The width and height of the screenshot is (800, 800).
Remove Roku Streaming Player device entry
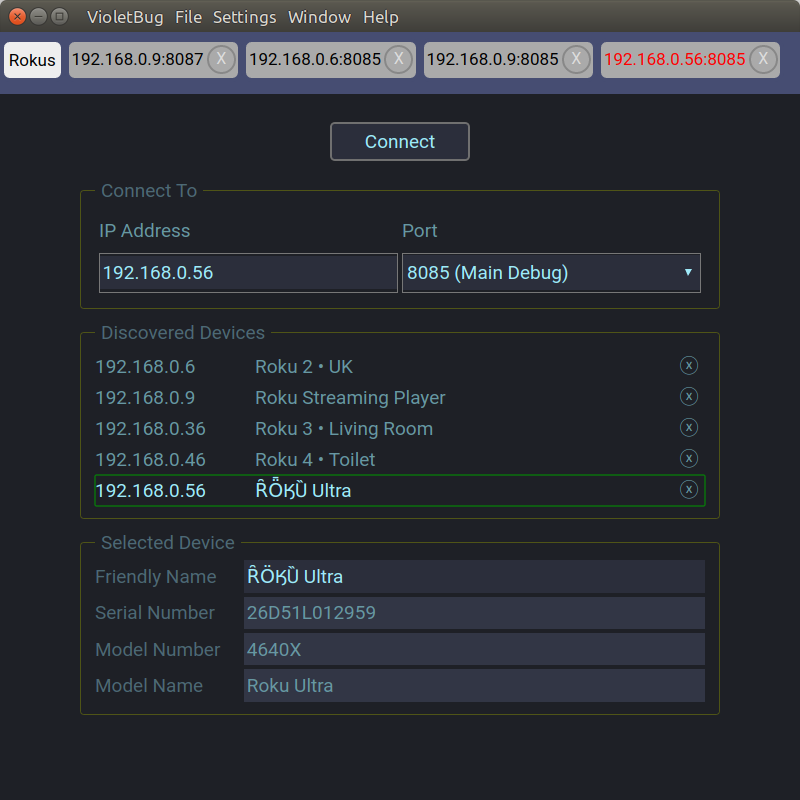click(x=689, y=396)
